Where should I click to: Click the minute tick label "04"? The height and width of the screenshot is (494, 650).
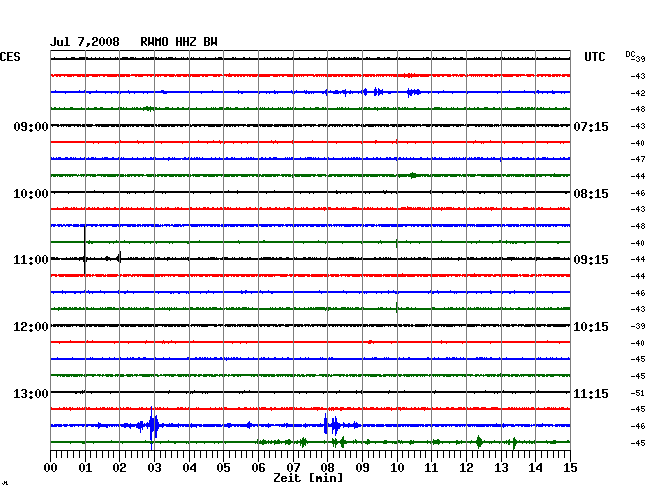pos(189,467)
